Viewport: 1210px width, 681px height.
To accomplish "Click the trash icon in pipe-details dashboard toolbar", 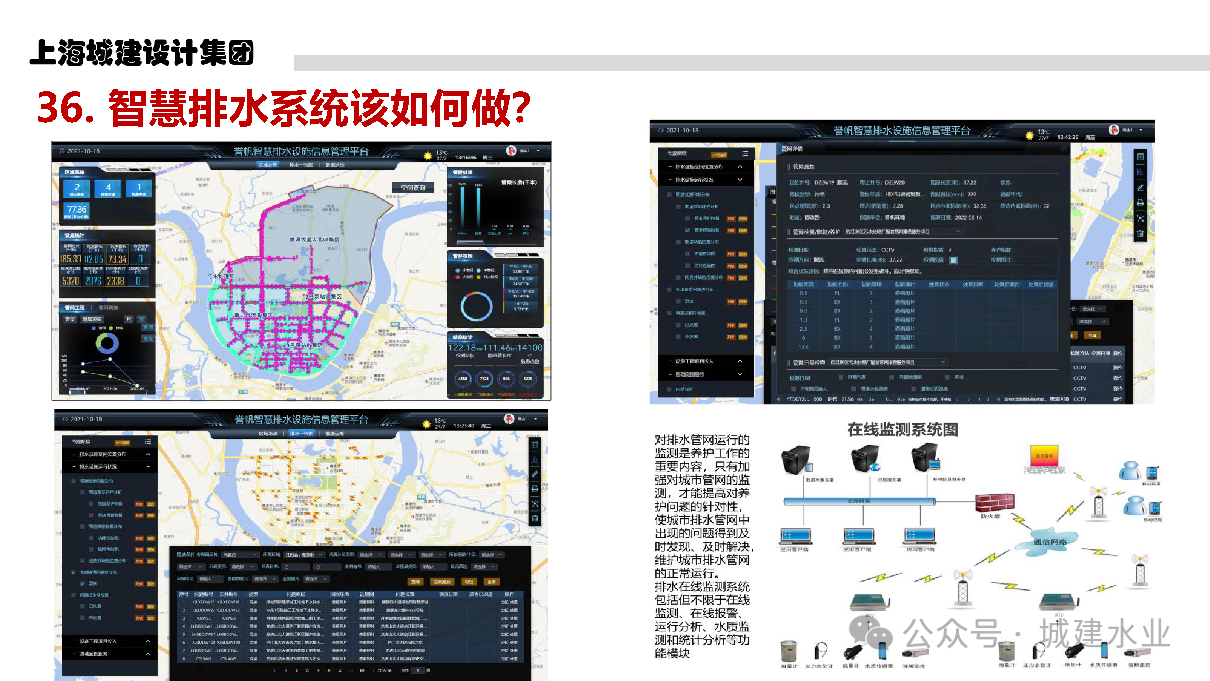I will 1141,233.
